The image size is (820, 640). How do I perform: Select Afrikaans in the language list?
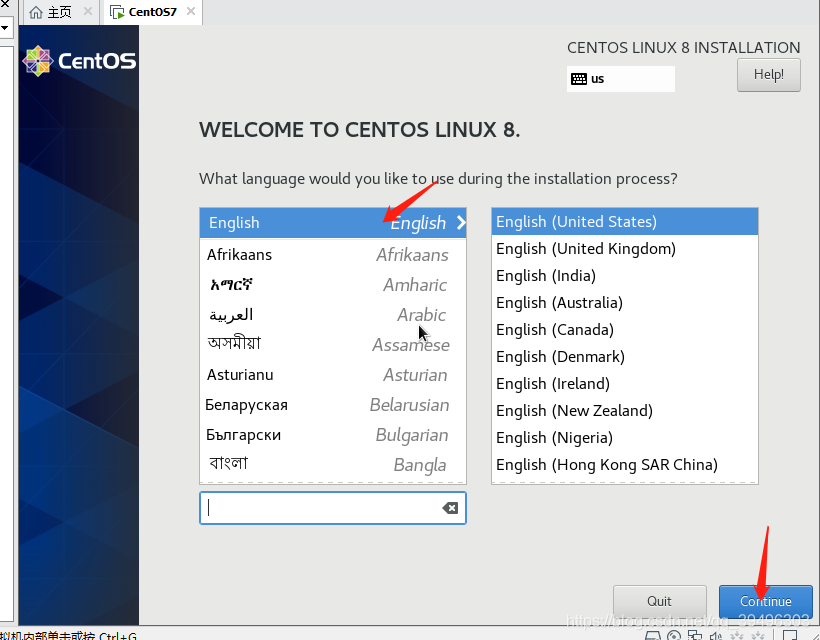click(333, 255)
